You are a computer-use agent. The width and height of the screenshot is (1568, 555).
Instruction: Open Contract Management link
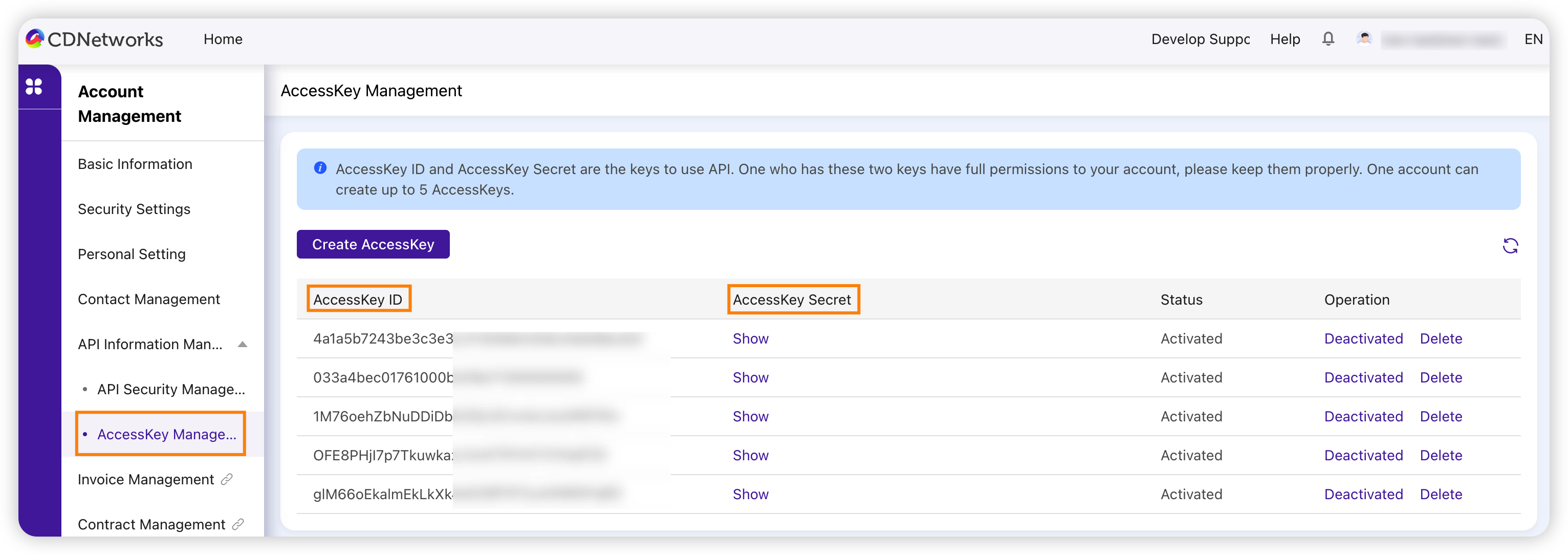(151, 525)
